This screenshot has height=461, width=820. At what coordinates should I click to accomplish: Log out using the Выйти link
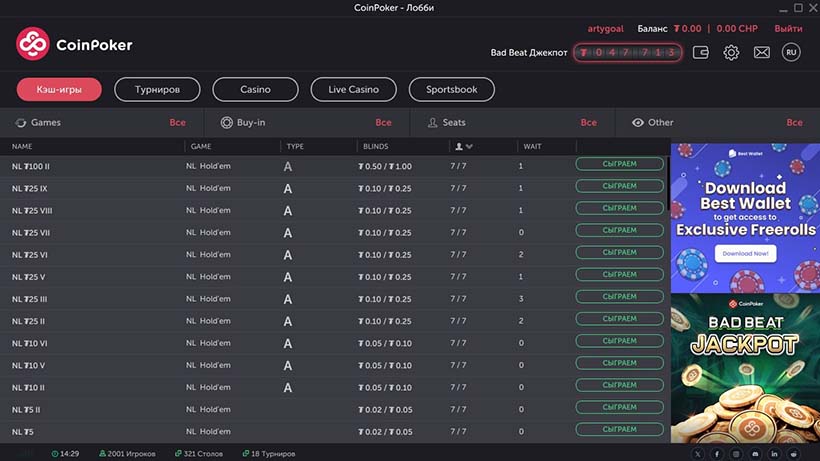pyautogui.click(x=788, y=29)
